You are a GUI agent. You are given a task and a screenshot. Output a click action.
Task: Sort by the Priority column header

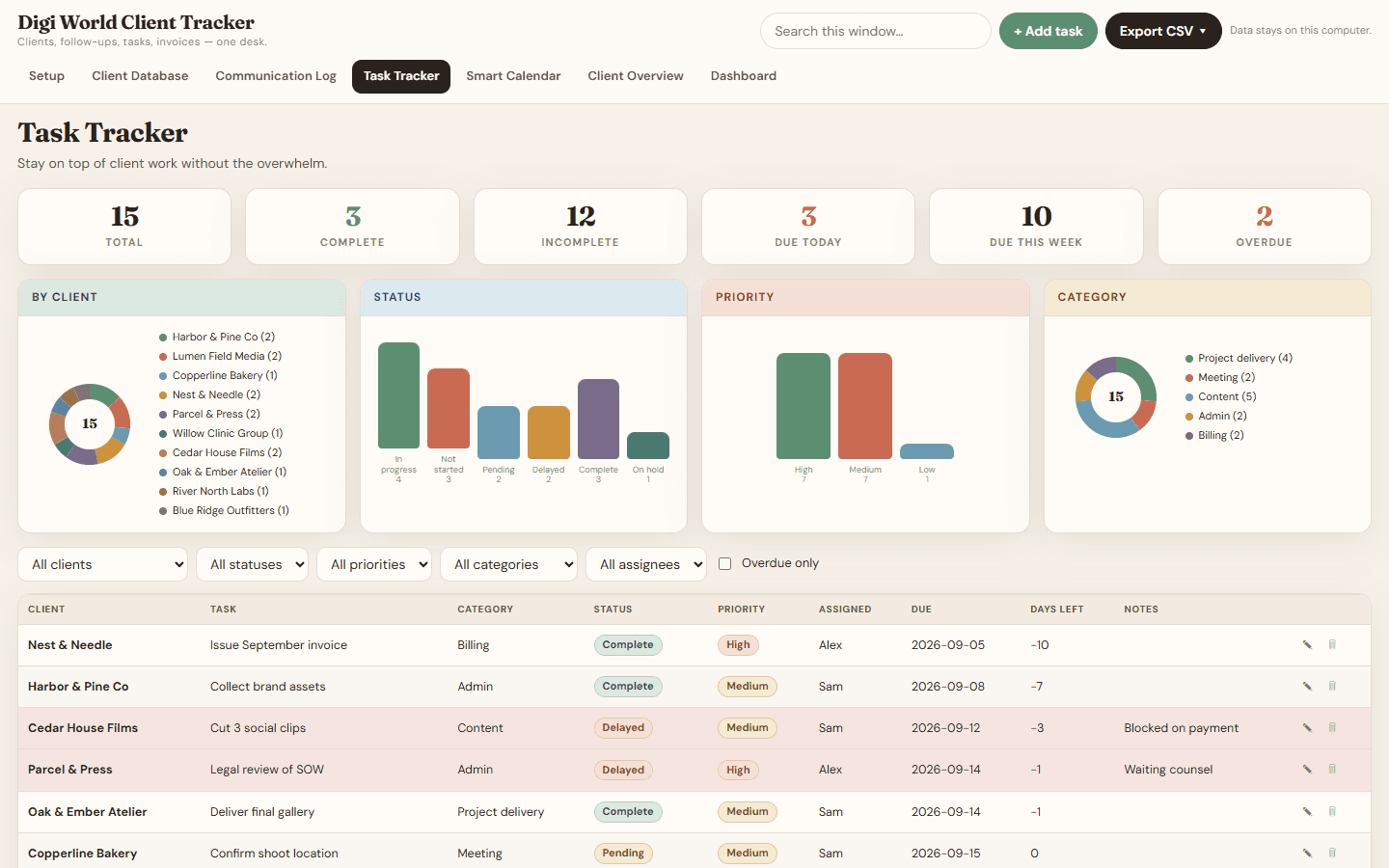(x=741, y=610)
